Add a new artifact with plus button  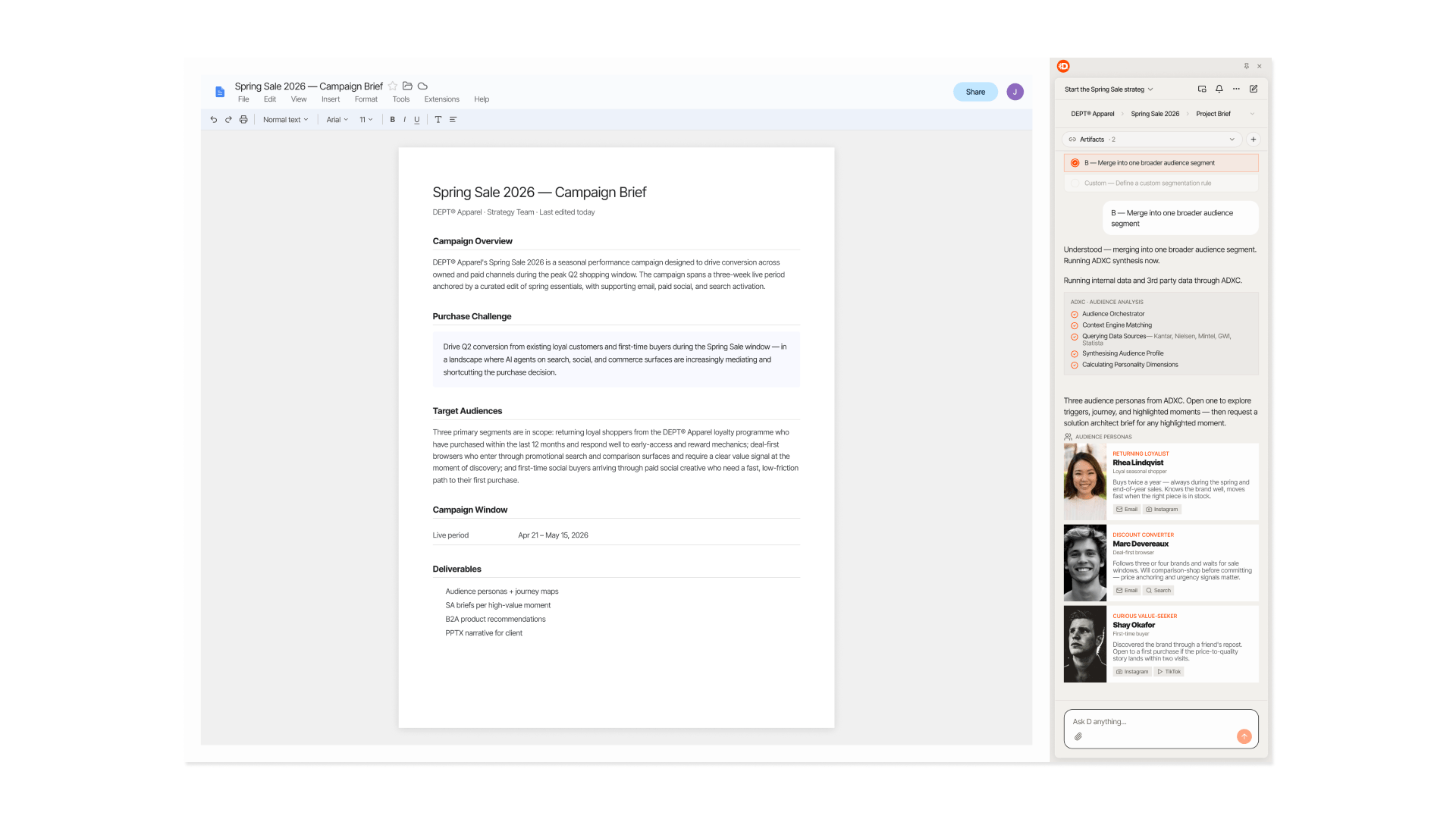tap(1254, 140)
